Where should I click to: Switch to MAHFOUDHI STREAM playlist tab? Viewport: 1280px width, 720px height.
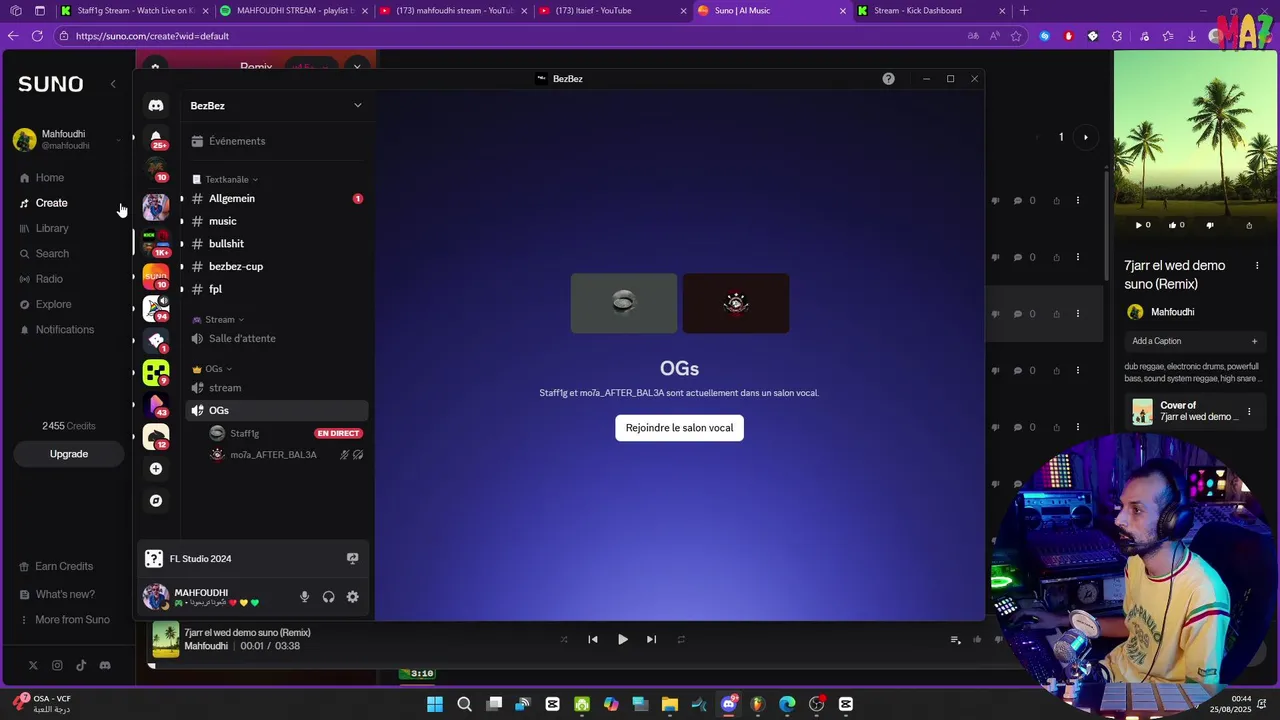coord(294,11)
